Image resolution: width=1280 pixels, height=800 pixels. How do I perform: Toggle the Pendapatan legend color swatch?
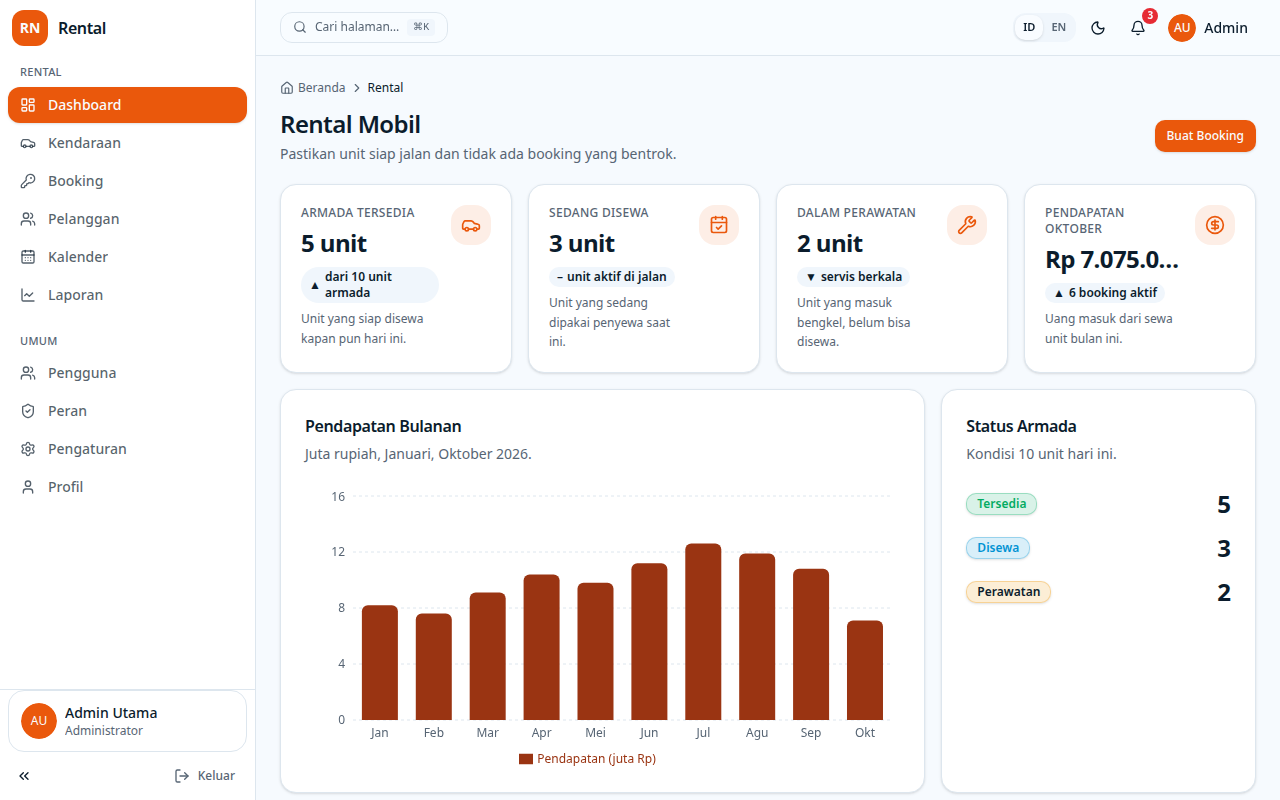pos(526,759)
